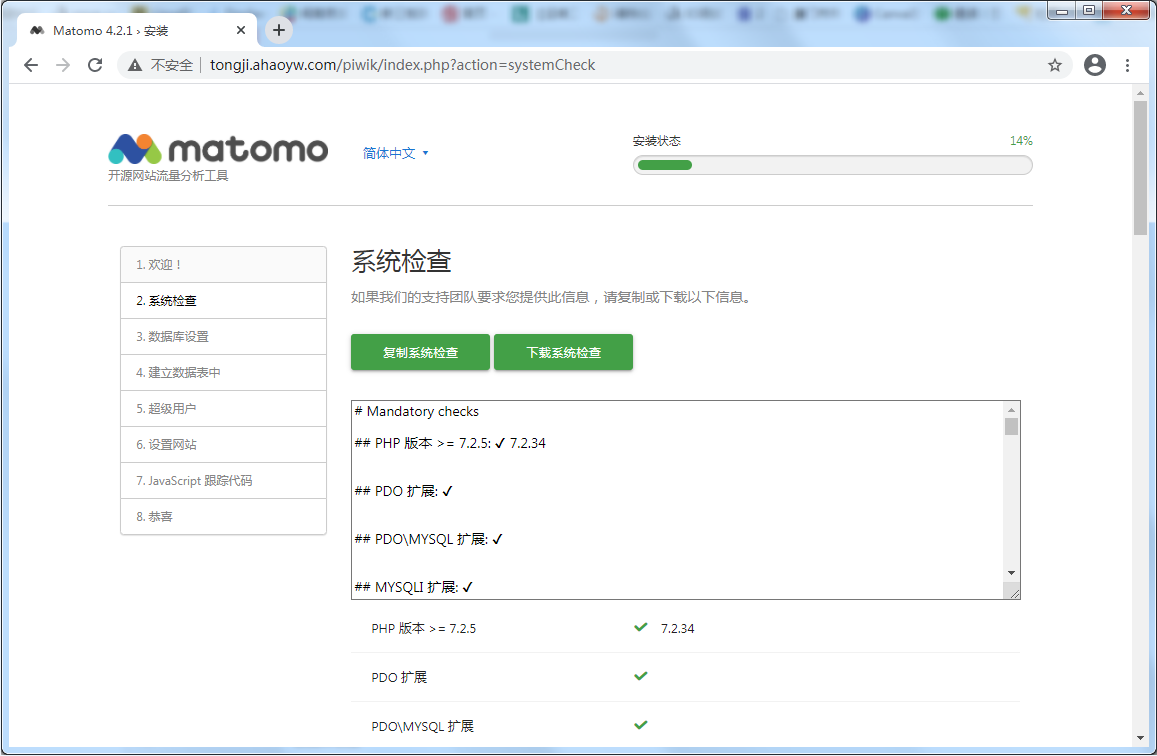Select step 2. 系统检查
The height and width of the screenshot is (756, 1157).
pos(224,301)
